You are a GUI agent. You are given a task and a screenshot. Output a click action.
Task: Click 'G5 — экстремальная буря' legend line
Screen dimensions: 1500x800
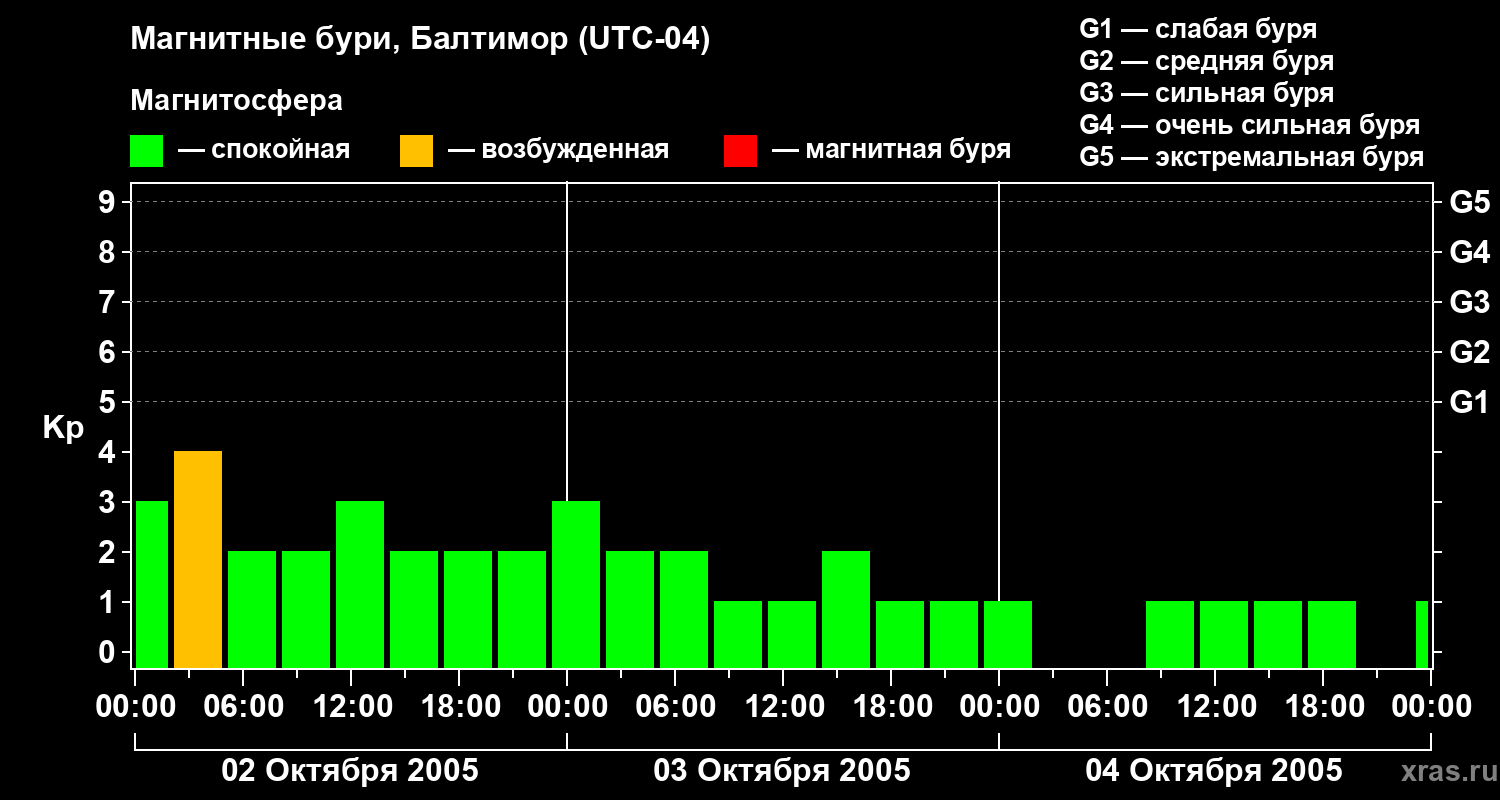coord(1252,157)
